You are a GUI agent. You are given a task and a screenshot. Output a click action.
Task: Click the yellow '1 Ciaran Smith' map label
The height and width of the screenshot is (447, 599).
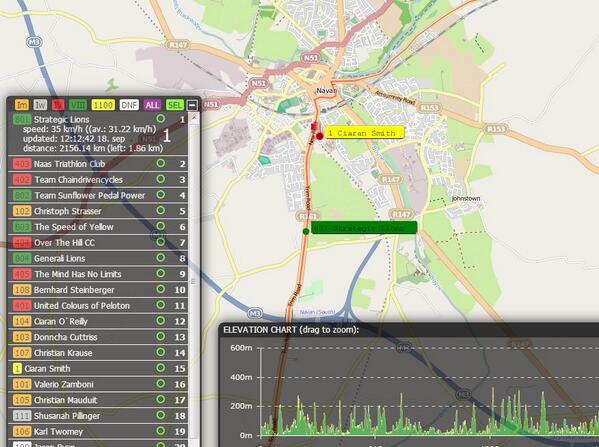click(364, 133)
